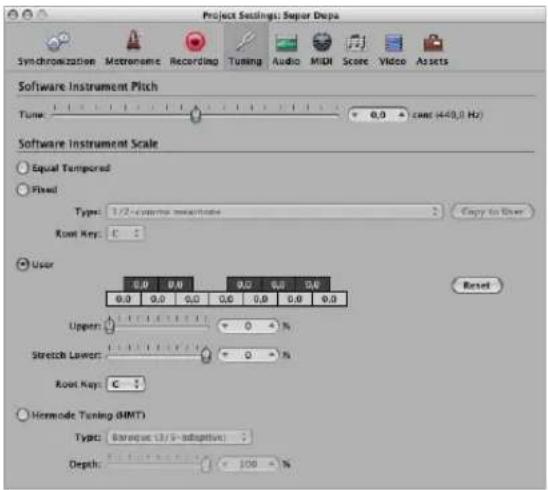Decrease the Depth percentage arrow

tap(225, 464)
